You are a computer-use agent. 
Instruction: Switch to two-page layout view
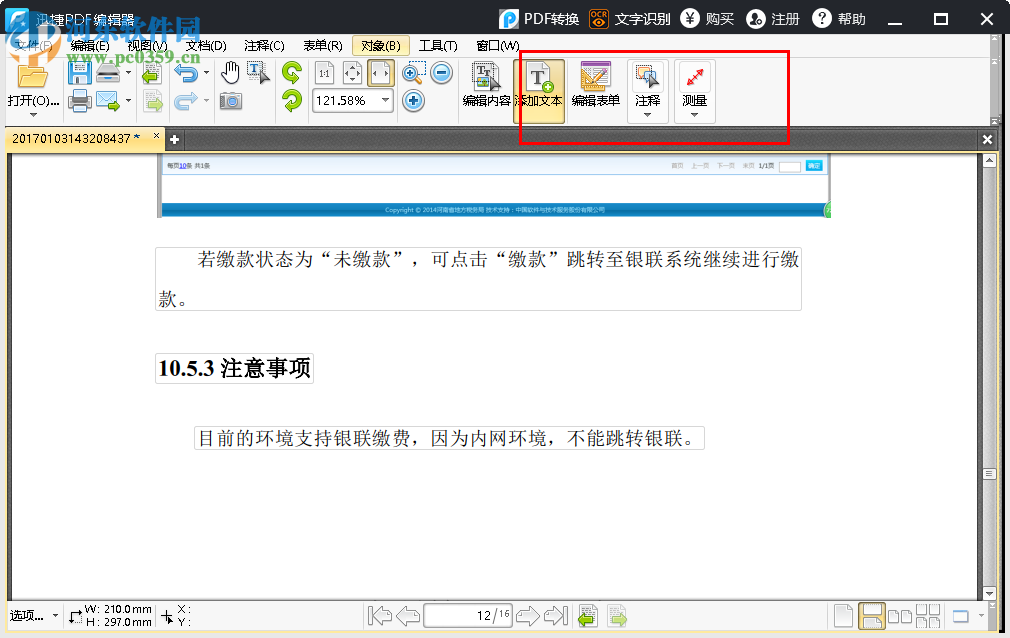898,615
